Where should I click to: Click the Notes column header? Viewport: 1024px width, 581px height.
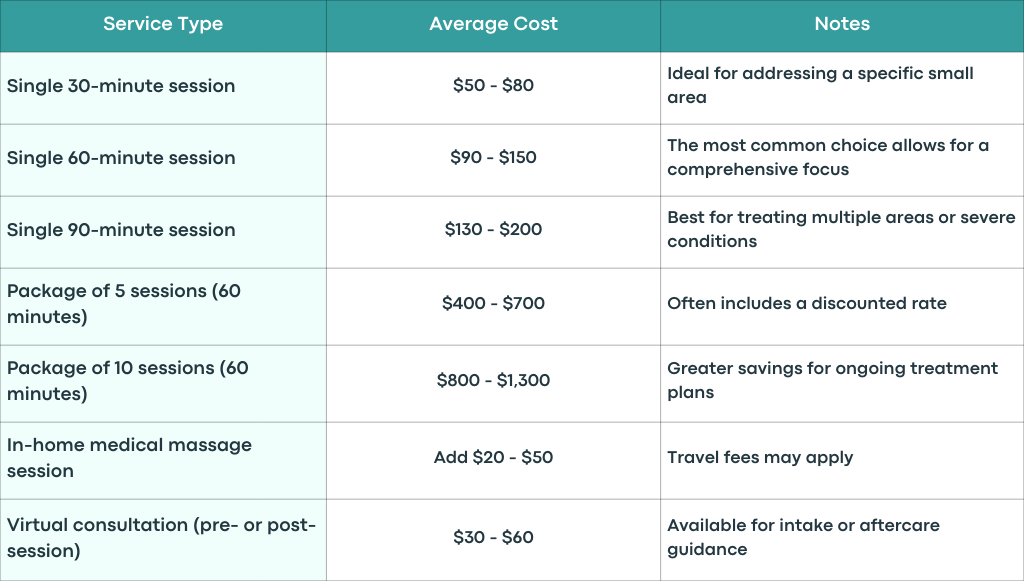pyautogui.click(x=842, y=25)
